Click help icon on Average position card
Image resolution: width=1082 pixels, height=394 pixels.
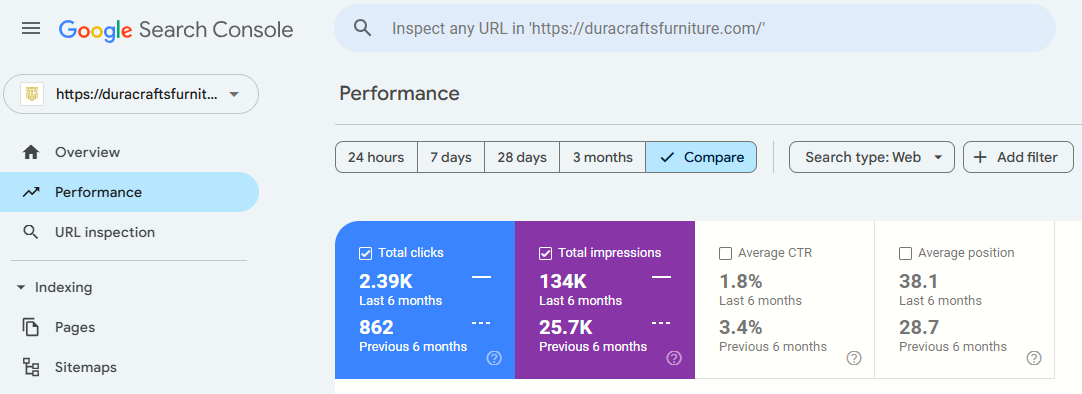coord(1034,357)
